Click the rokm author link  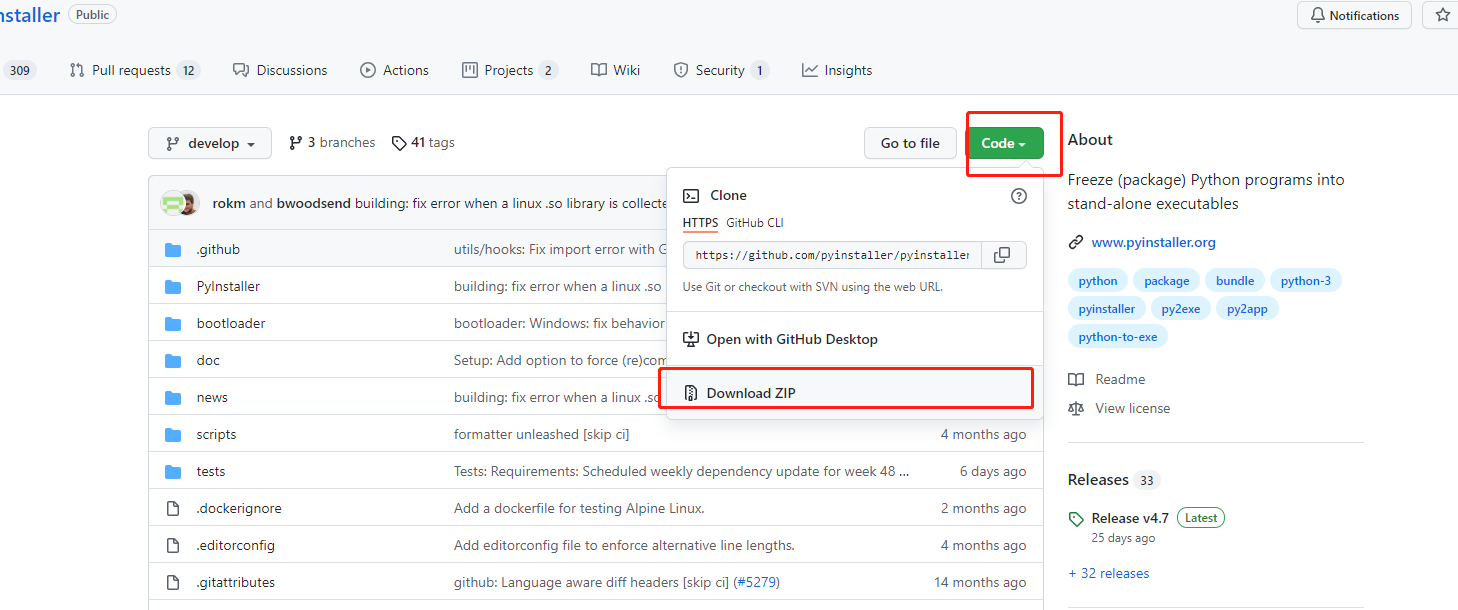pos(229,203)
